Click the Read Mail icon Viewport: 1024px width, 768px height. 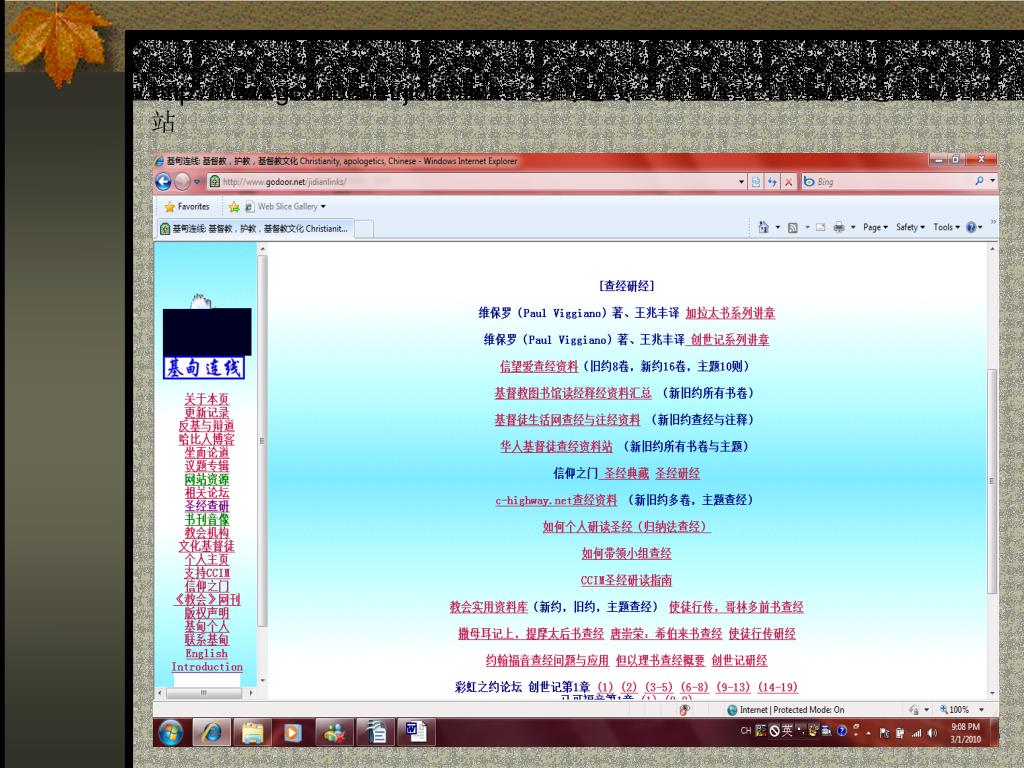click(x=821, y=227)
